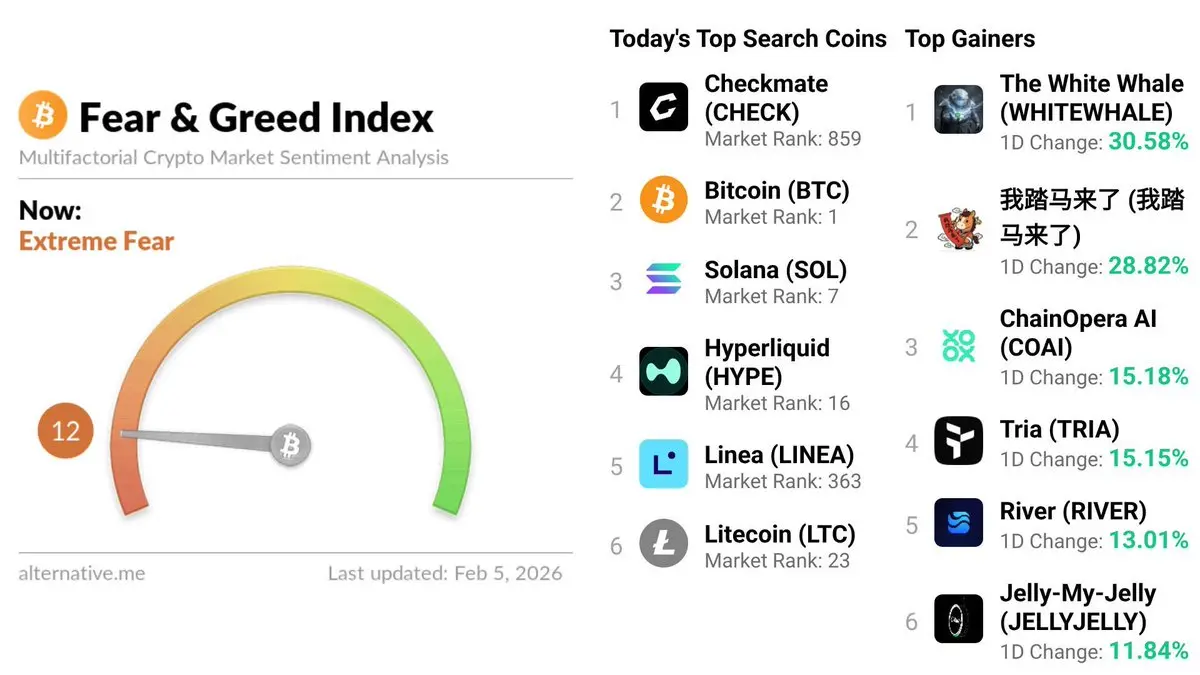Click the River (RIVER) coin icon
The width and height of the screenshot is (1200, 675).
tap(958, 522)
